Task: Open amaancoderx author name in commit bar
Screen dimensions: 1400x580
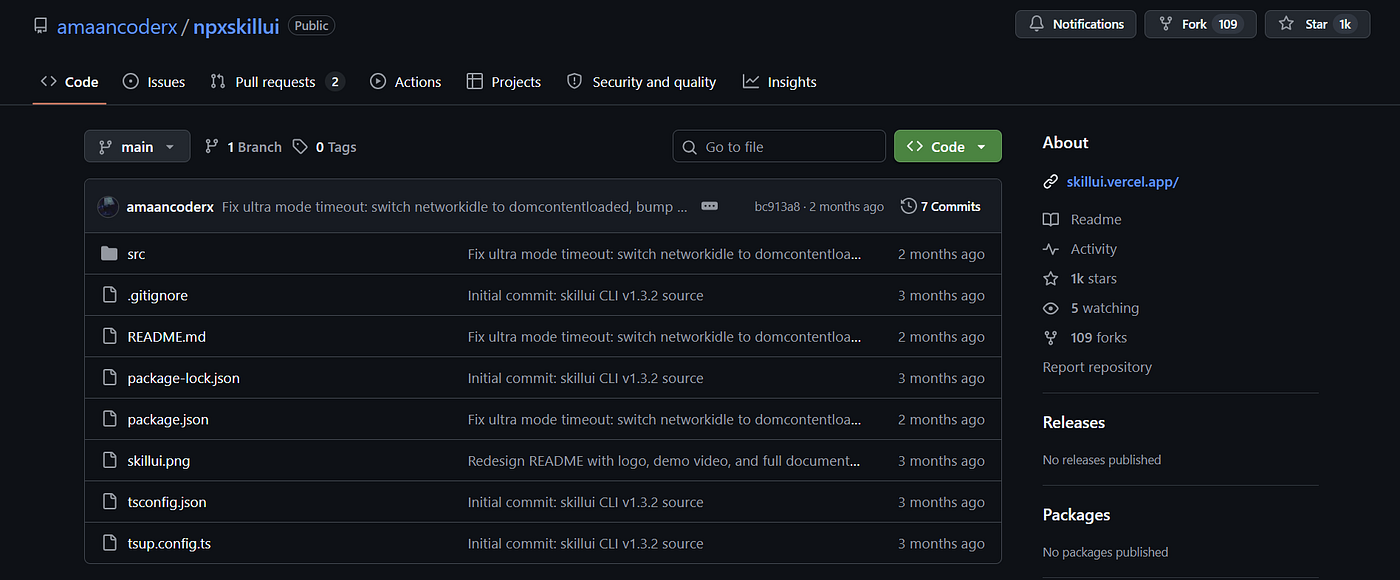Action: click(x=170, y=207)
